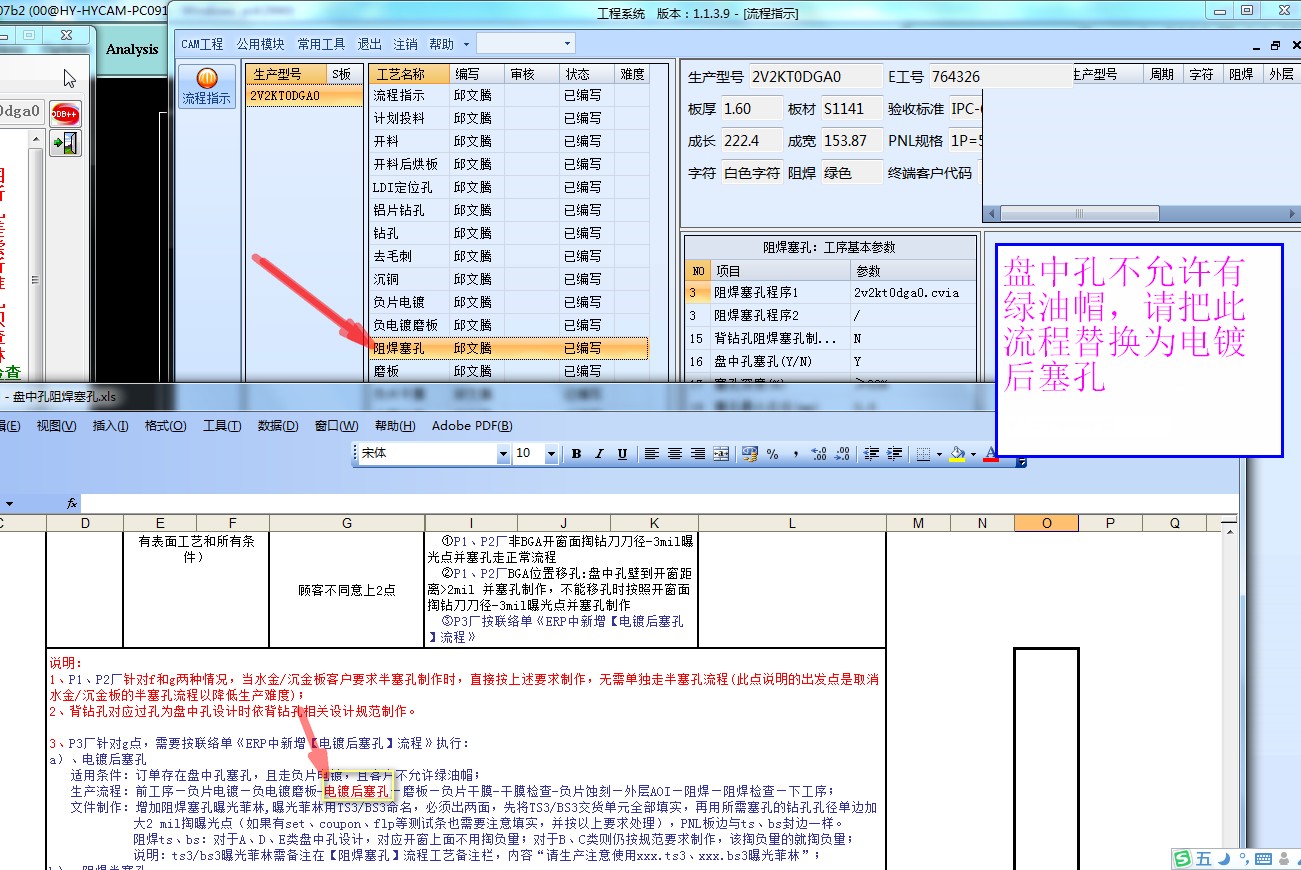Open Excel 插入(I) menu

click(x=110, y=426)
